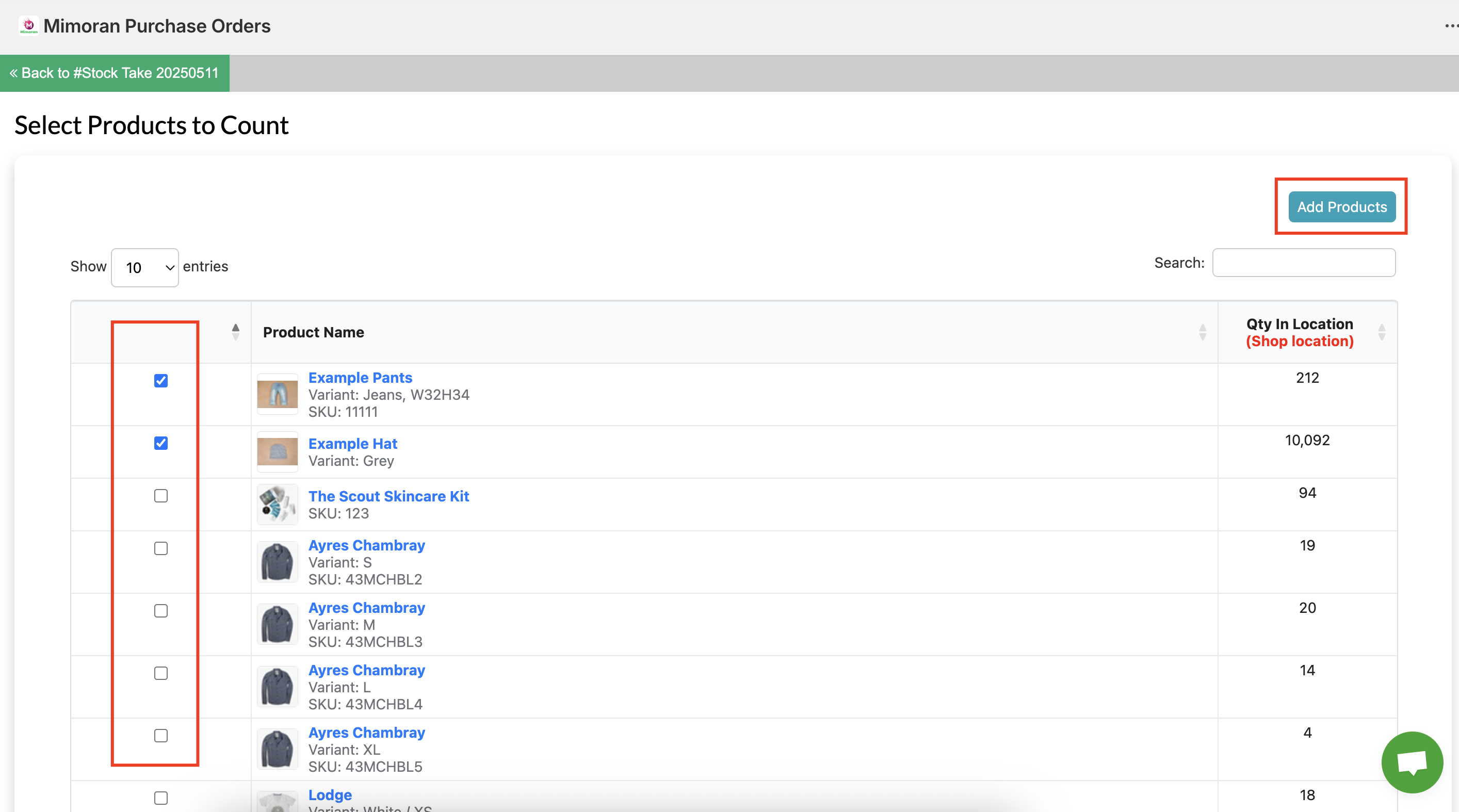Image resolution: width=1459 pixels, height=812 pixels.
Task: Select quantity value 14
Action: point(1307,670)
